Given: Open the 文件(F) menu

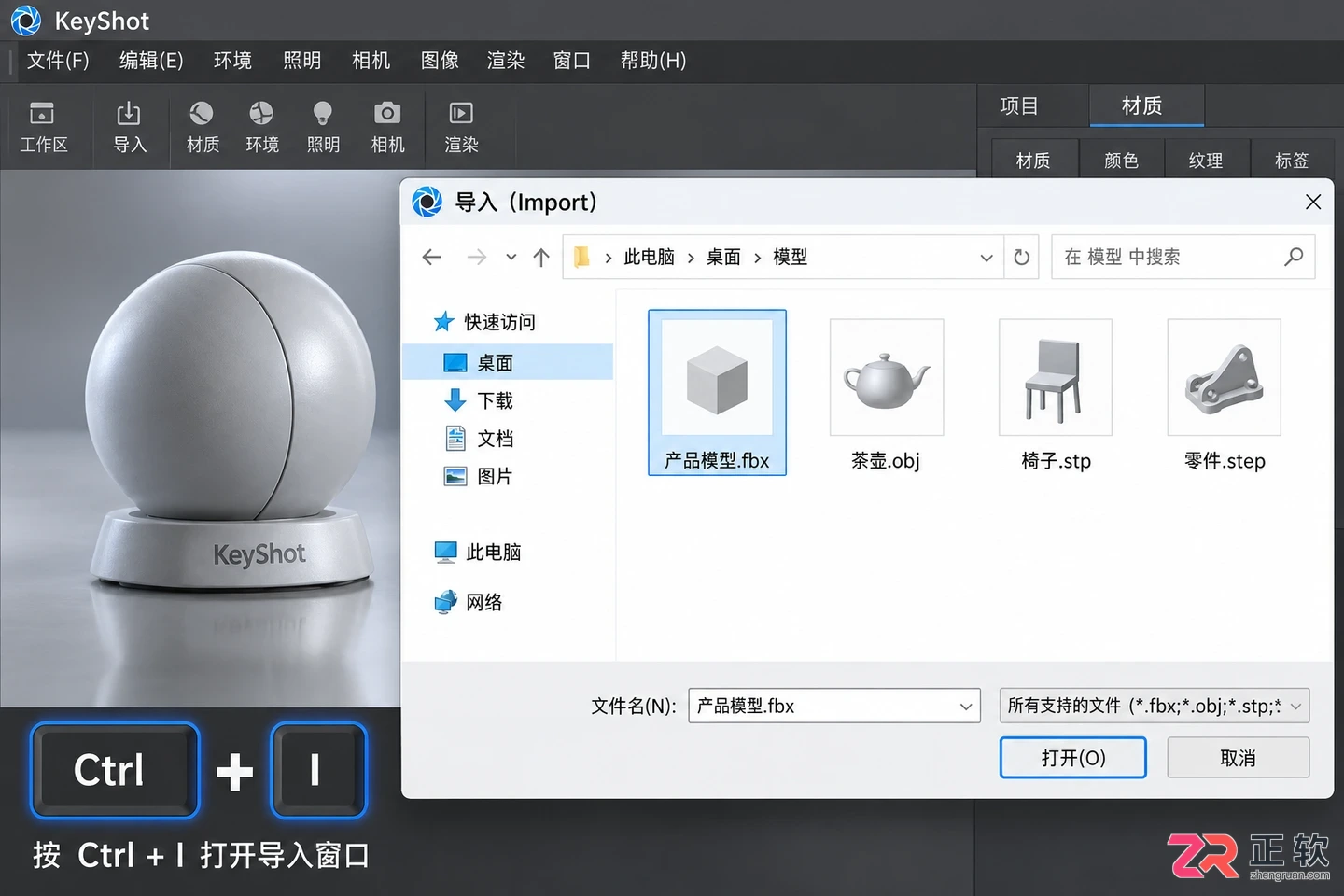Looking at the screenshot, I should (58, 61).
